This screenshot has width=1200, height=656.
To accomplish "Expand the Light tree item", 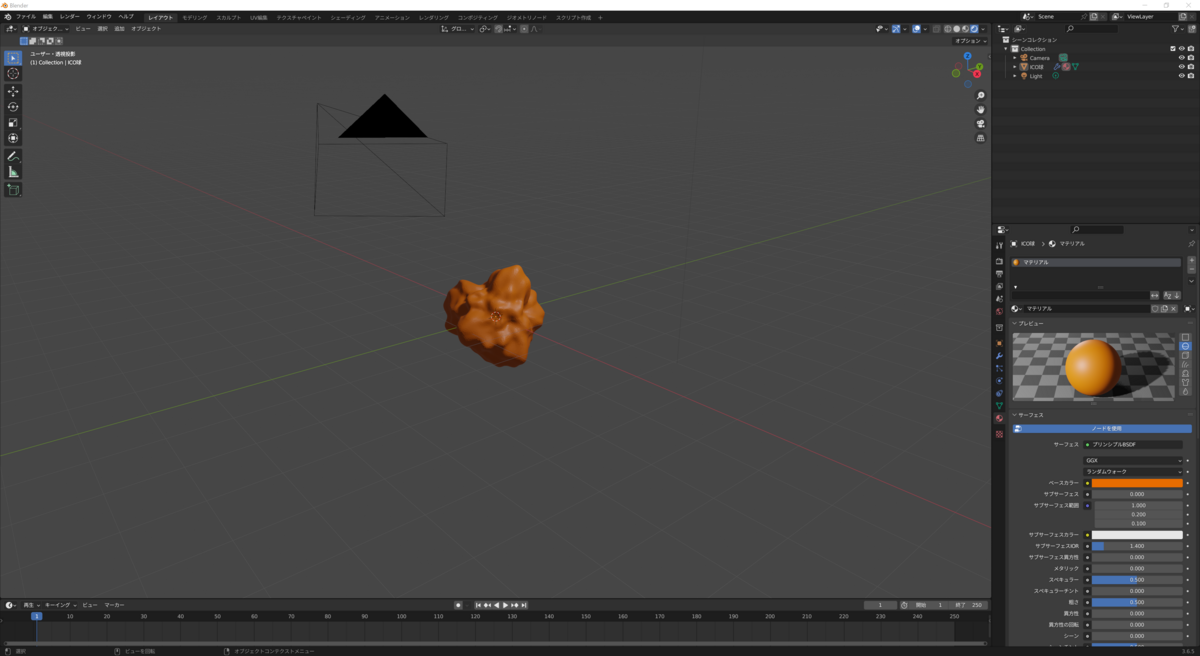I will 1014,76.
